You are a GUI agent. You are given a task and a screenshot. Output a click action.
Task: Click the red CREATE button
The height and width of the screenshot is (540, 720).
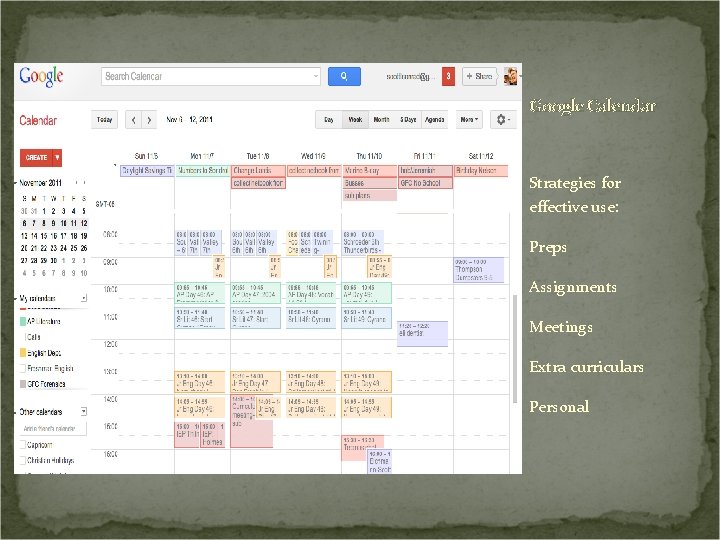(36, 158)
